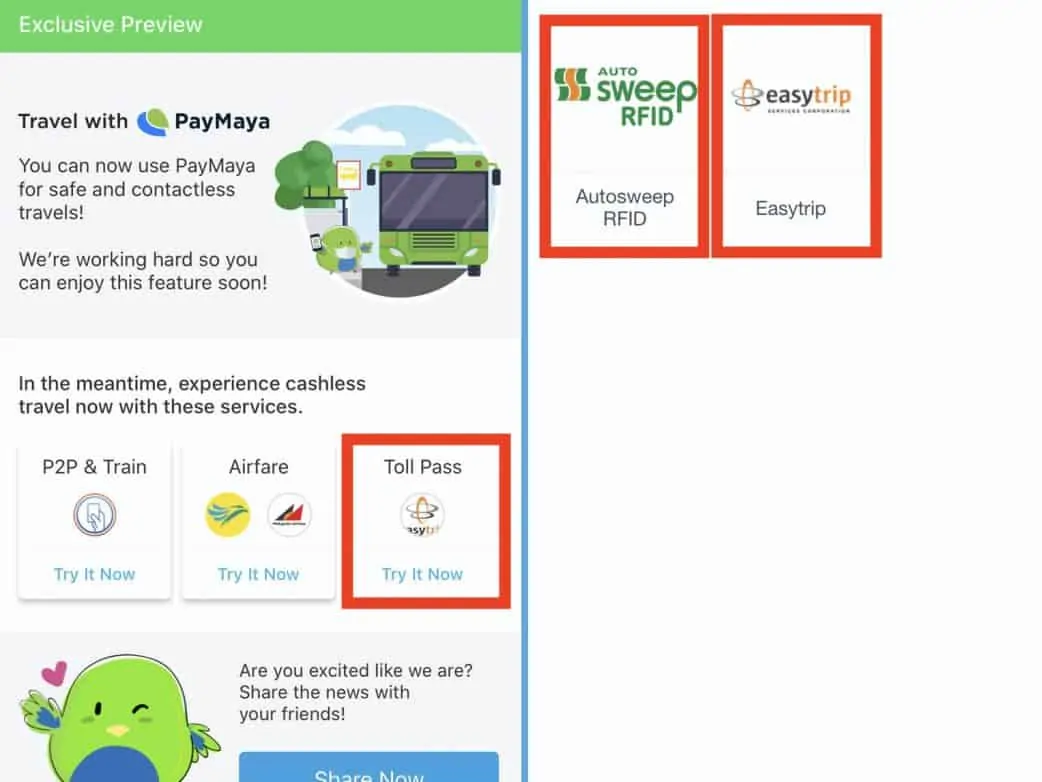1042x782 pixels.
Task: Open the P2P & Train card title
Action: click(x=94, y=467)
